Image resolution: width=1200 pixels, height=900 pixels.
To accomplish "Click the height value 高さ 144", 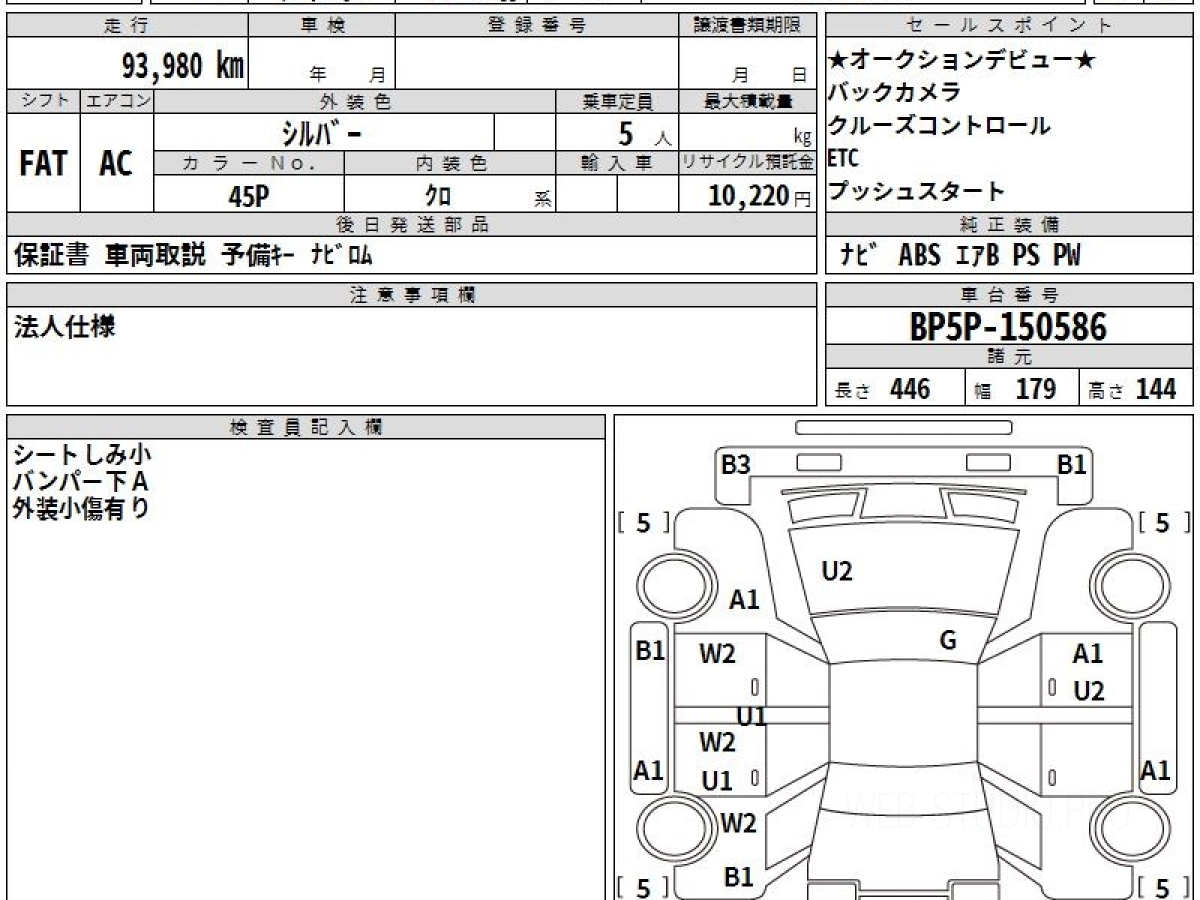I will (x=1133, y=389).
